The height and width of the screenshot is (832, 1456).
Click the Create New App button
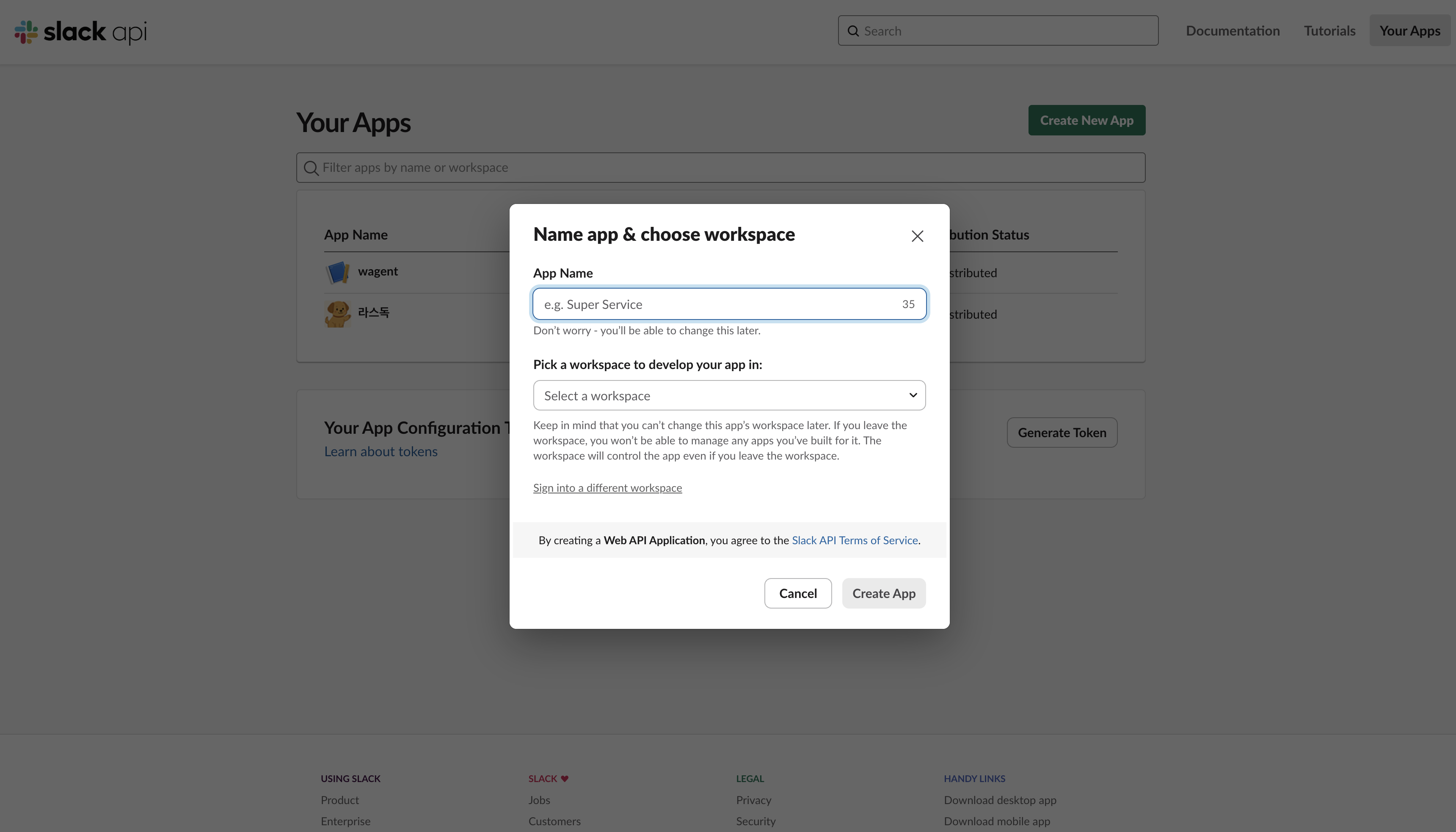[x=1086, y=120]
